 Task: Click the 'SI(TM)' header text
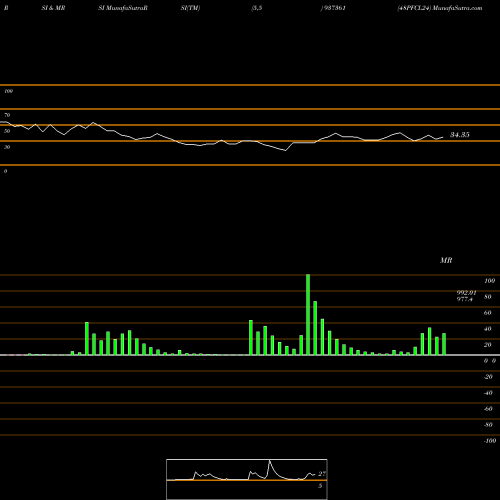coord(190,8)
